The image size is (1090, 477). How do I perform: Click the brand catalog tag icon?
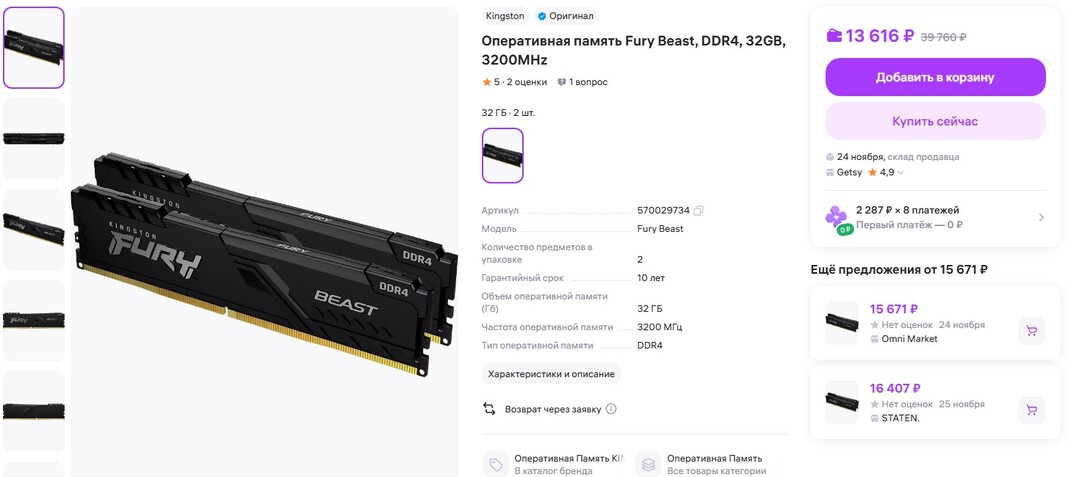[x=496, y=464]
